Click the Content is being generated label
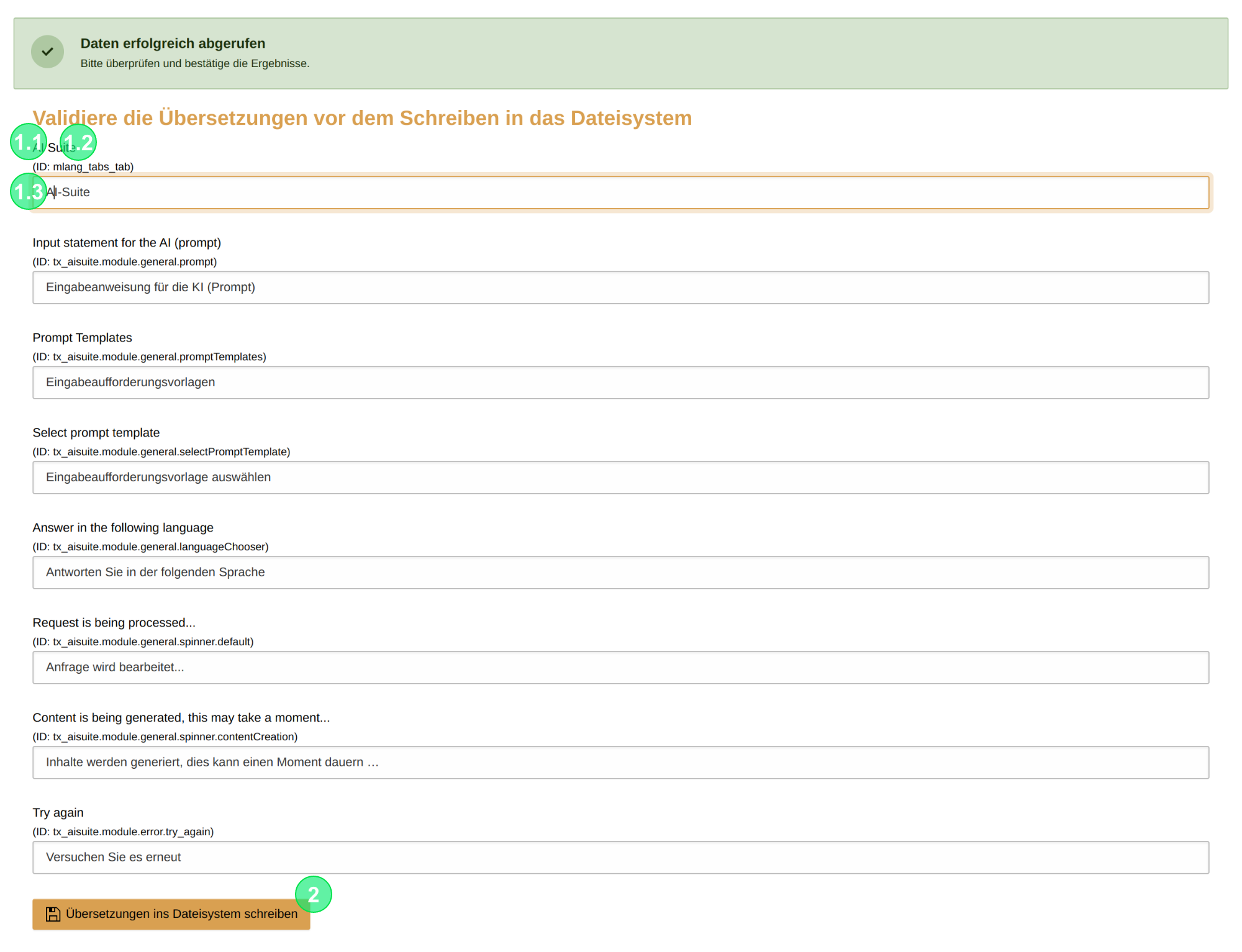This screenshot has width=1242, height=952. pyautogui.click(x=181, y=718)
